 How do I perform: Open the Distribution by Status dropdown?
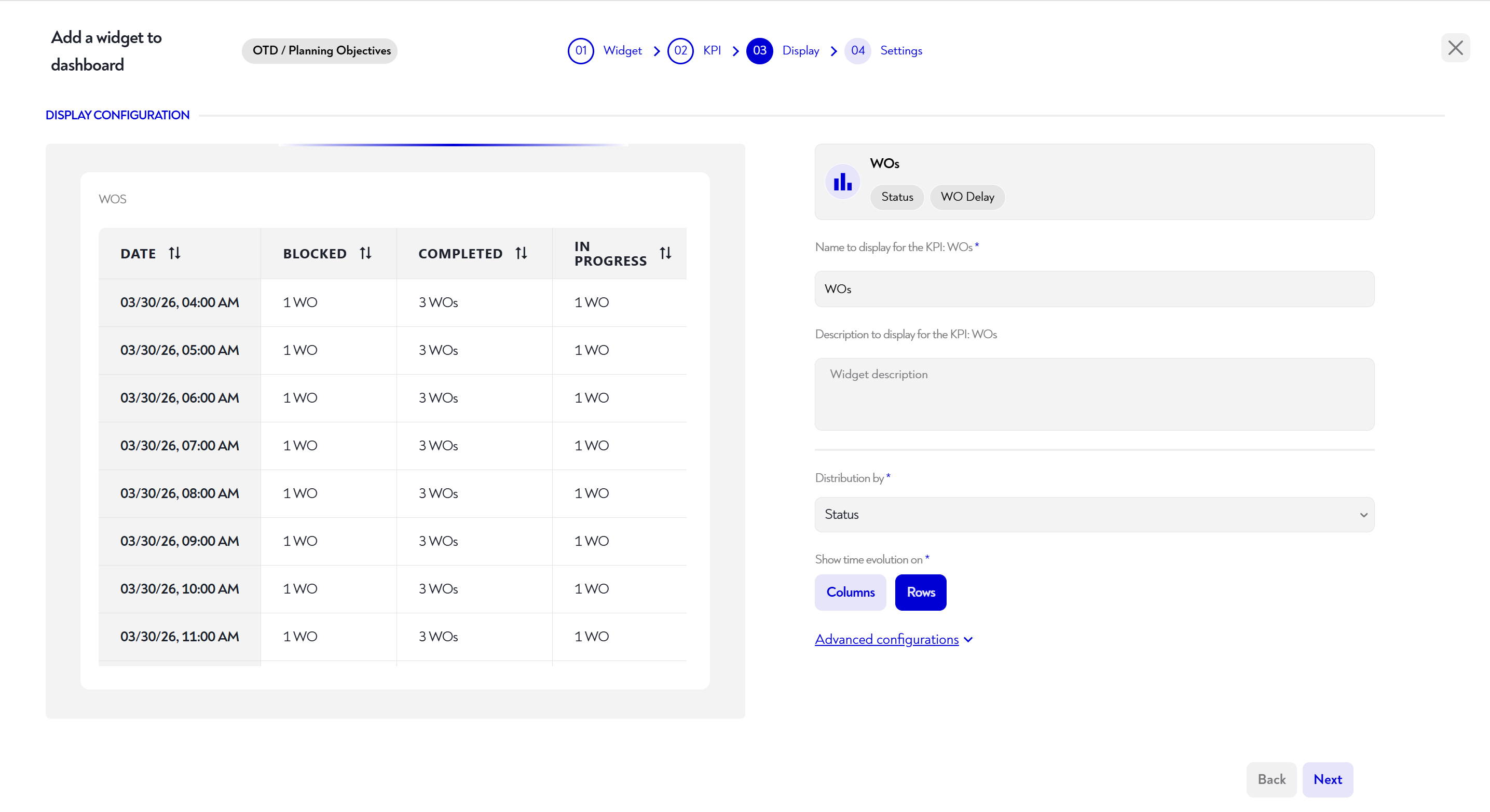pos(1094,514)
